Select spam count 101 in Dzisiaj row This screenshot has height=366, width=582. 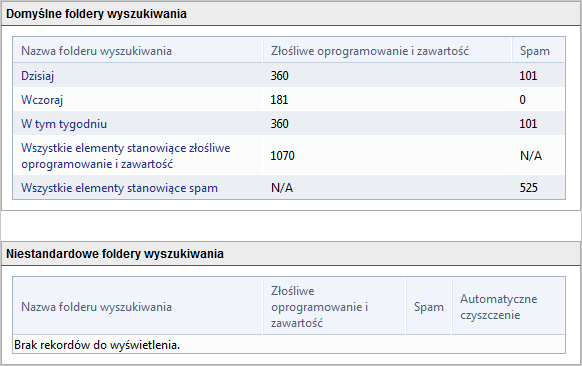coord(528,76)
